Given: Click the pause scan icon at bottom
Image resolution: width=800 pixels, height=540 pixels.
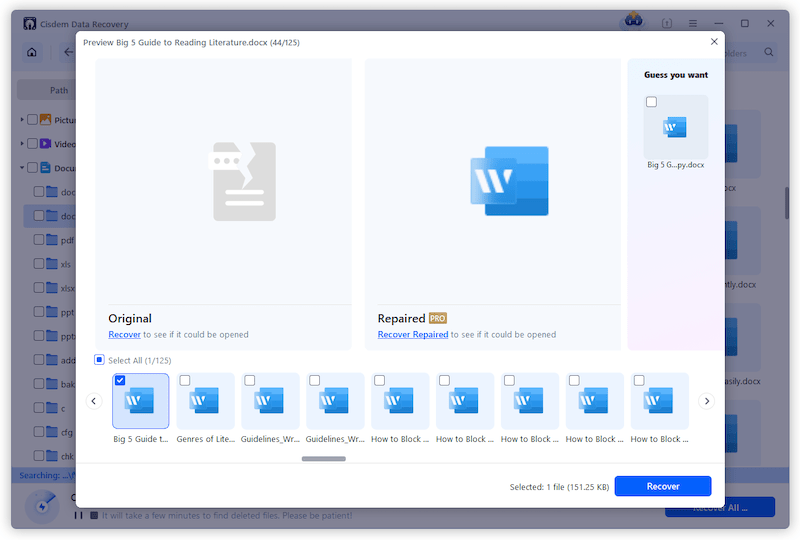Looking at the screenshot, I should point(79,515).
